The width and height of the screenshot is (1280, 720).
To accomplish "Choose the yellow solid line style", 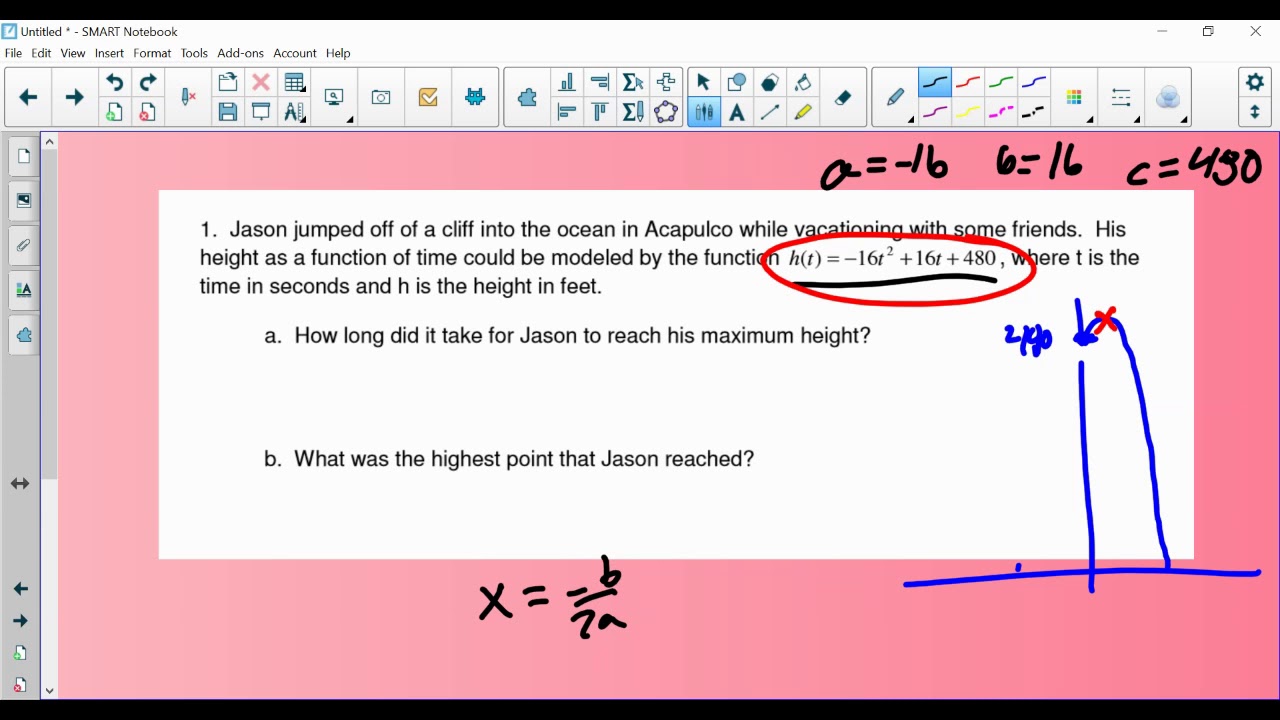I will [968, 112].
